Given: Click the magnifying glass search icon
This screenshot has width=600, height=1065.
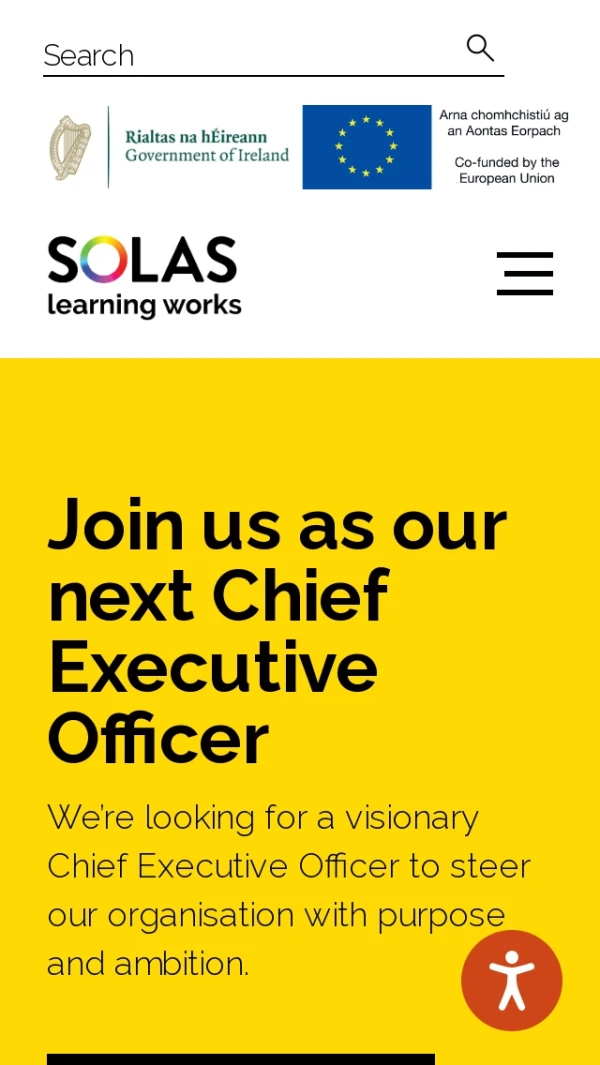Looking at the screenshot, I should pyautogui.click(x=480, y=48).
